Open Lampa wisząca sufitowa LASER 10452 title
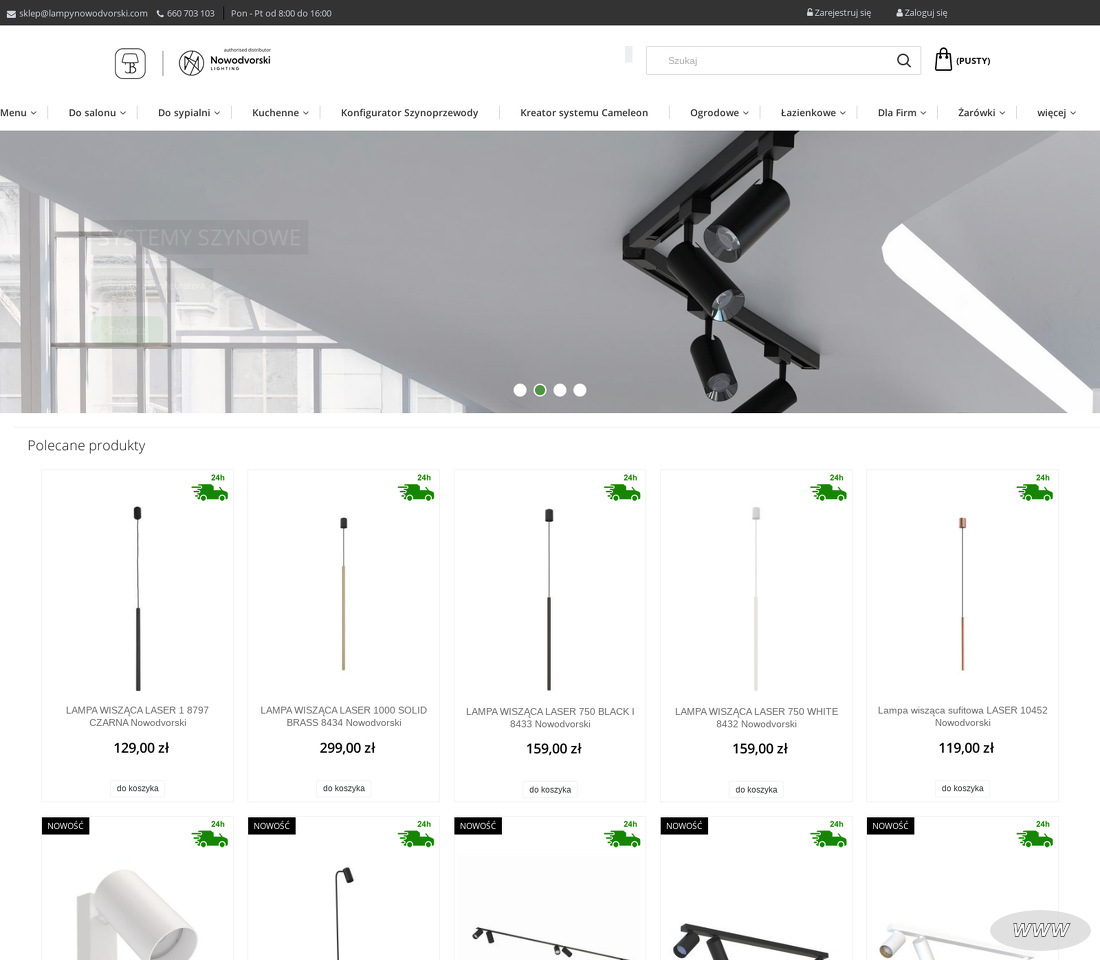The width and height of the screenshot is (1100, 960). (x=962, y=716)
